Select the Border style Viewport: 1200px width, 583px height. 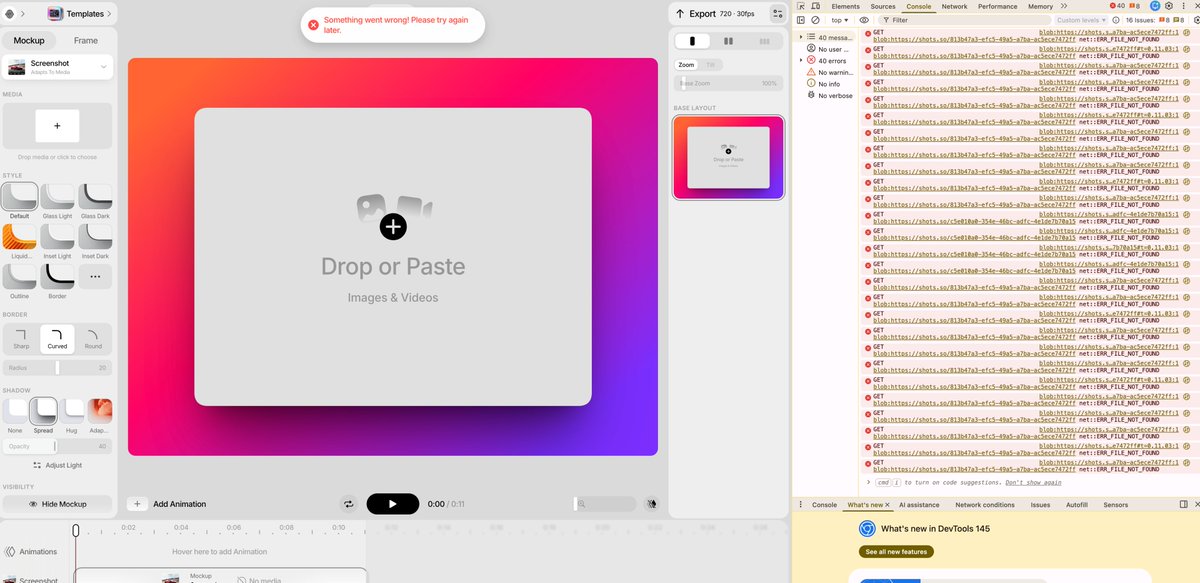[57, 276]
